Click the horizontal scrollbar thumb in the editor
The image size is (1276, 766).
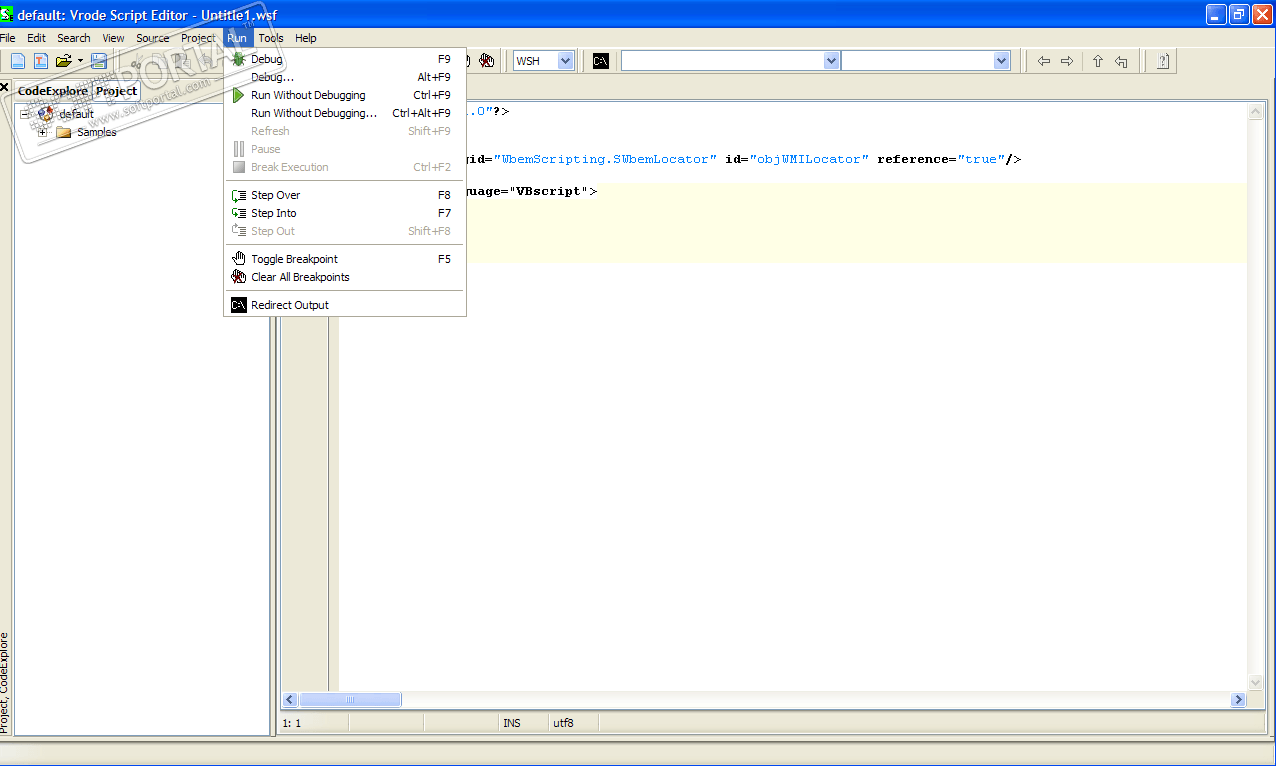click(x=350, y=700)
